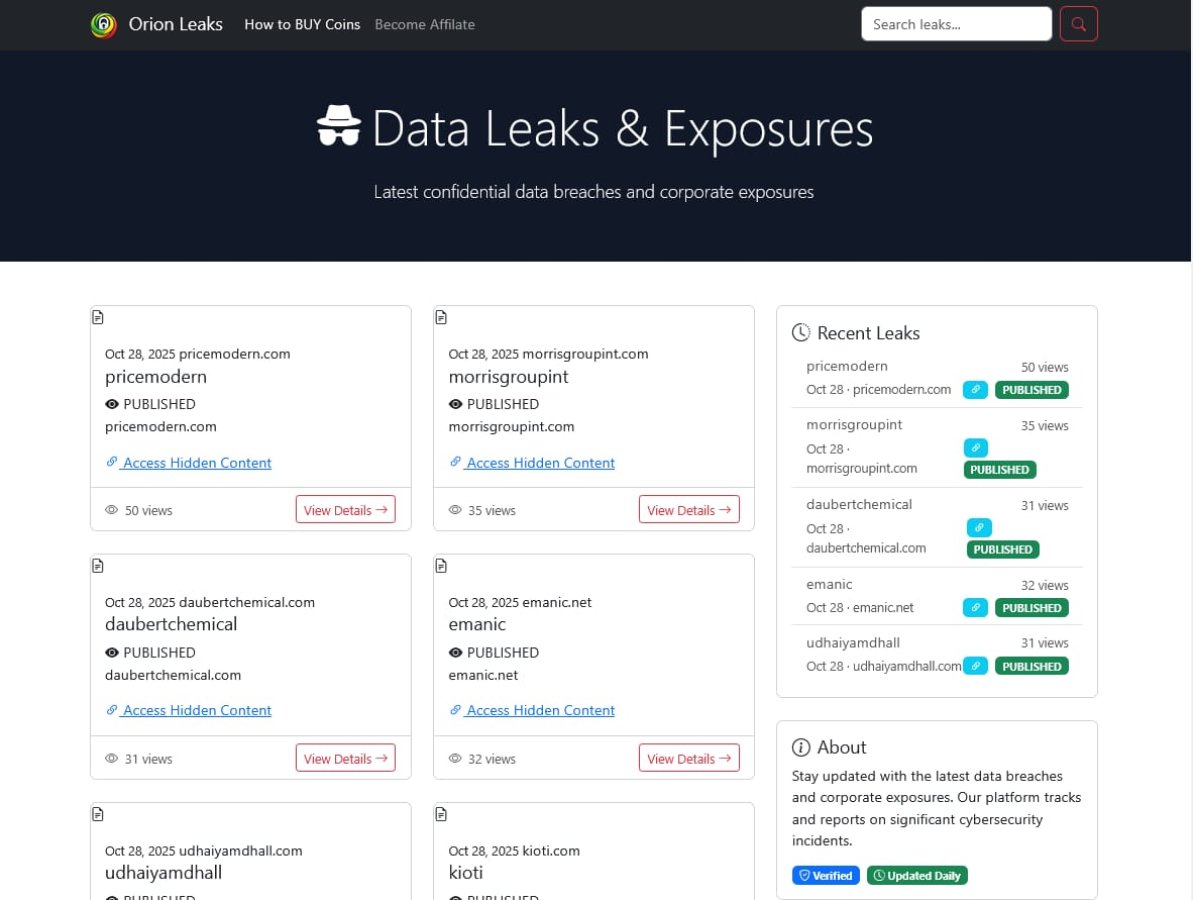Click the eye icon next to PUBLISHED on emanic

[x=455, y=652]
